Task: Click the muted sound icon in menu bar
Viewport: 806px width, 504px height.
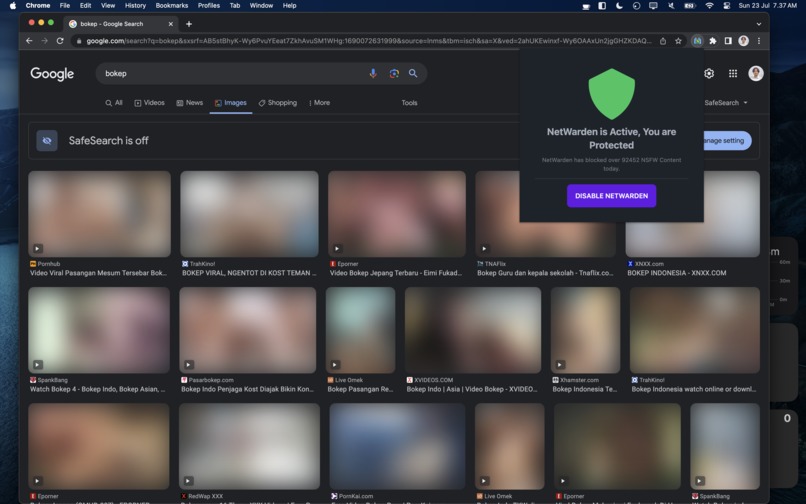Action: (671, 6)
